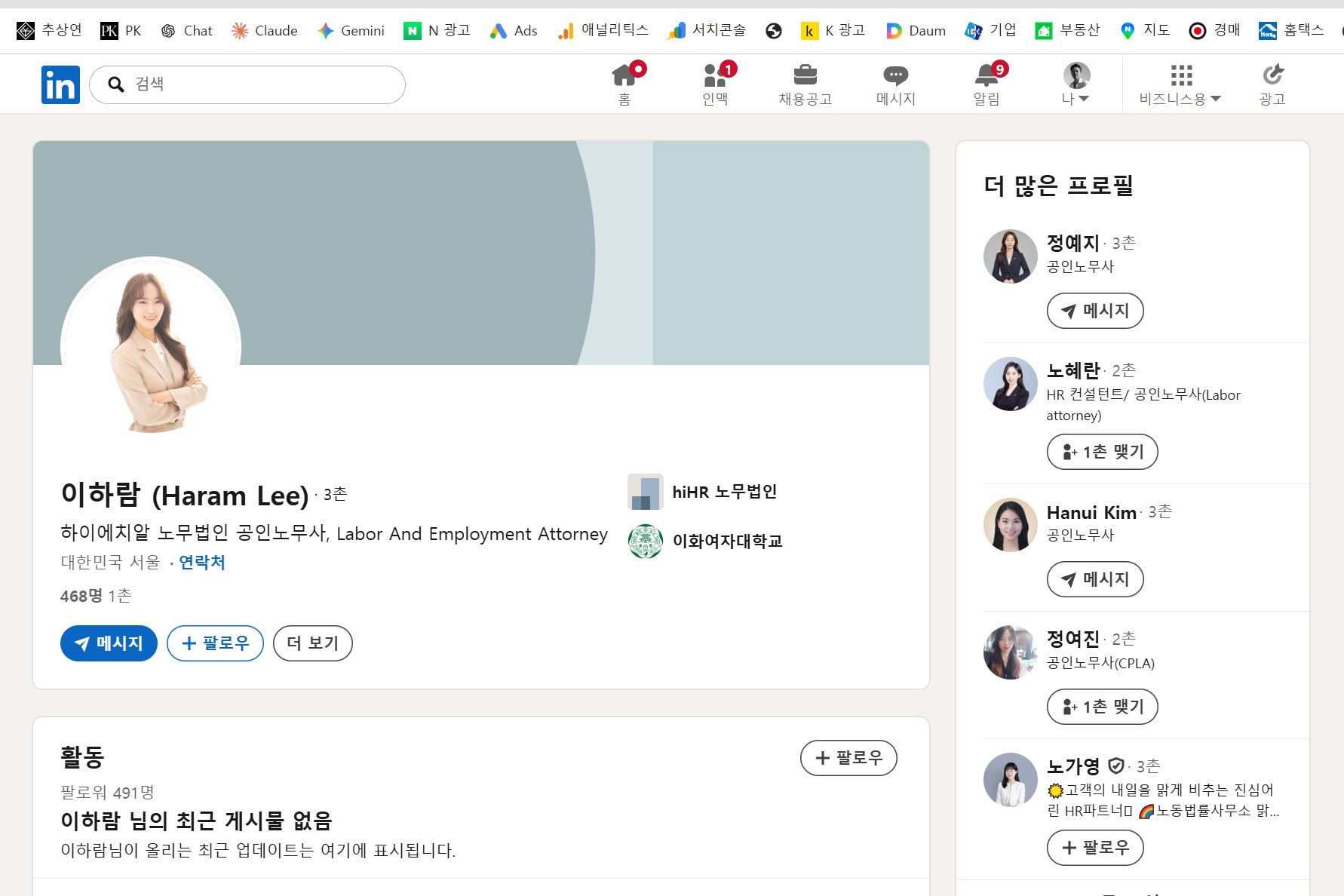Open the 채용공고 jobs page

(805, 84)
